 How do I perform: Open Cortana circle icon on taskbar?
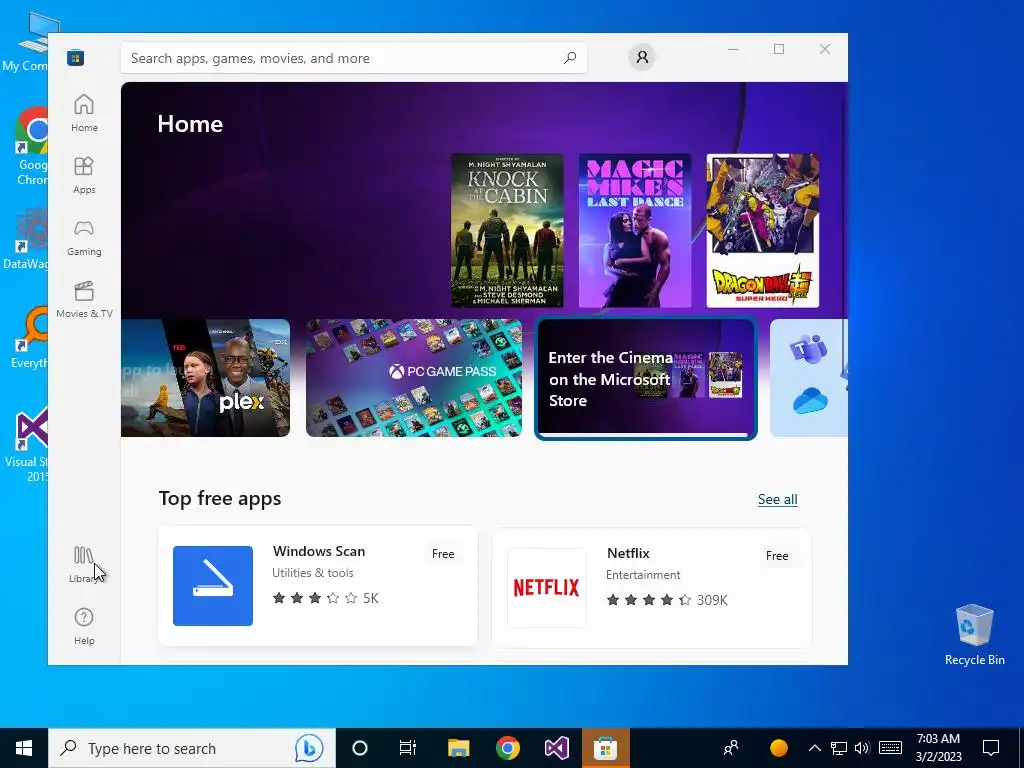(360, 748)
